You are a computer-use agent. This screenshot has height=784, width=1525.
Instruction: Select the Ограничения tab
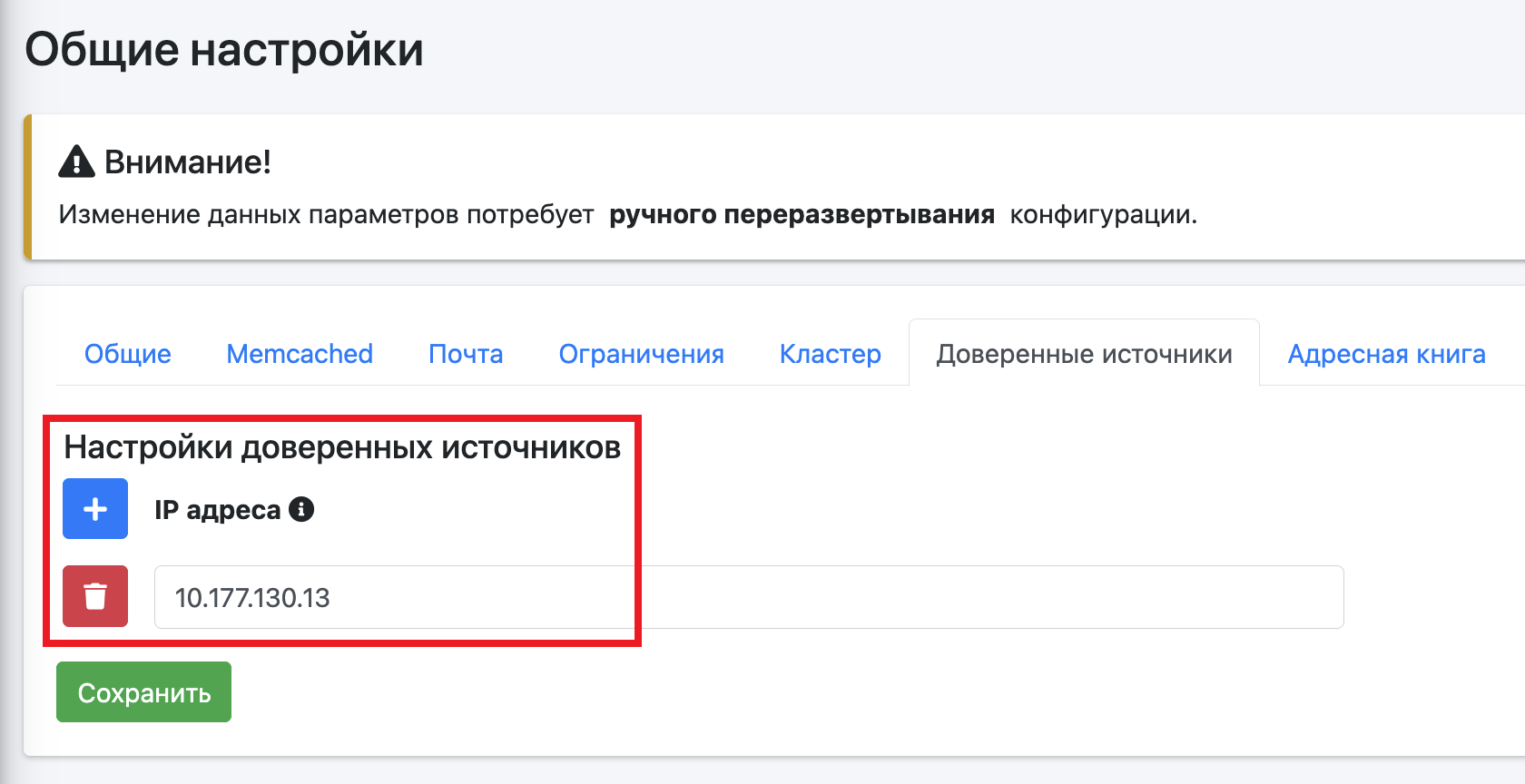[641, 354]
